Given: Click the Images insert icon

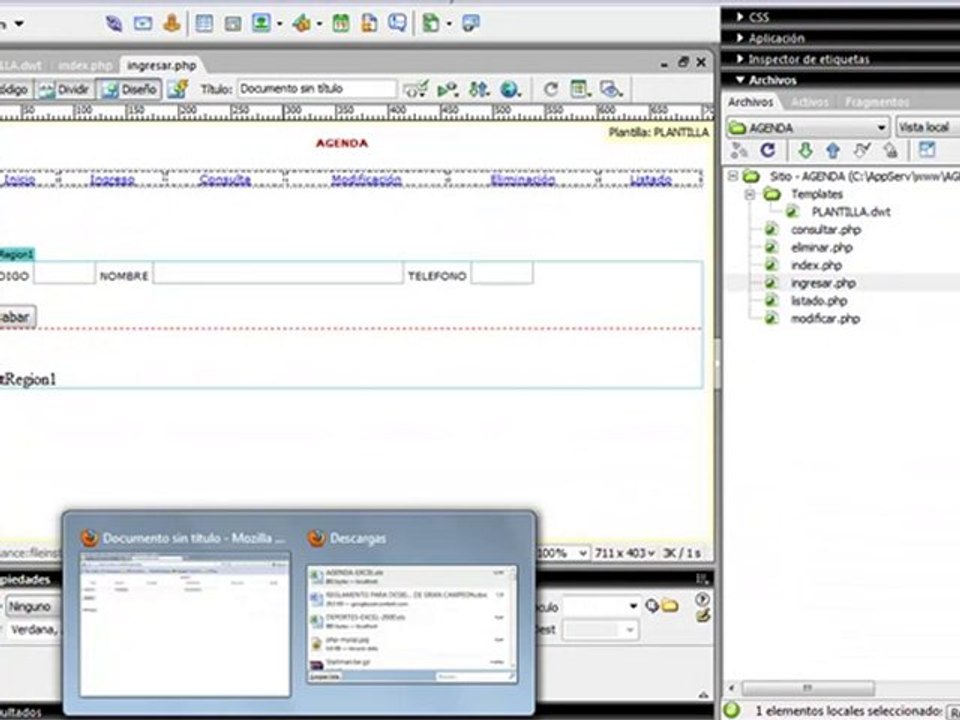Looking at the screenshot, I should coord(261,24).
